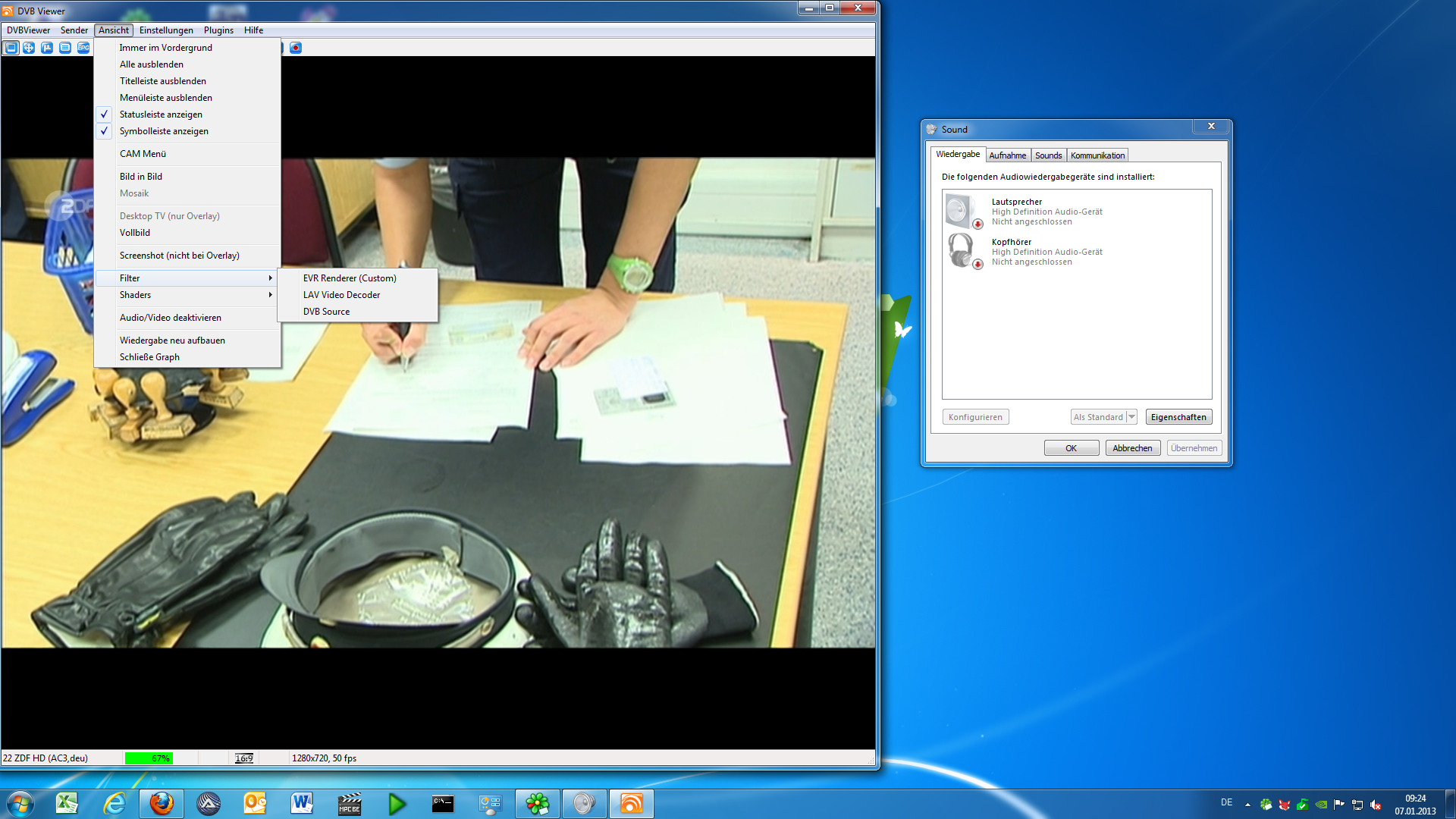Toggle Menüleiste ausblenden
This screenshot has height=819, width=1456.
[187, 98]
